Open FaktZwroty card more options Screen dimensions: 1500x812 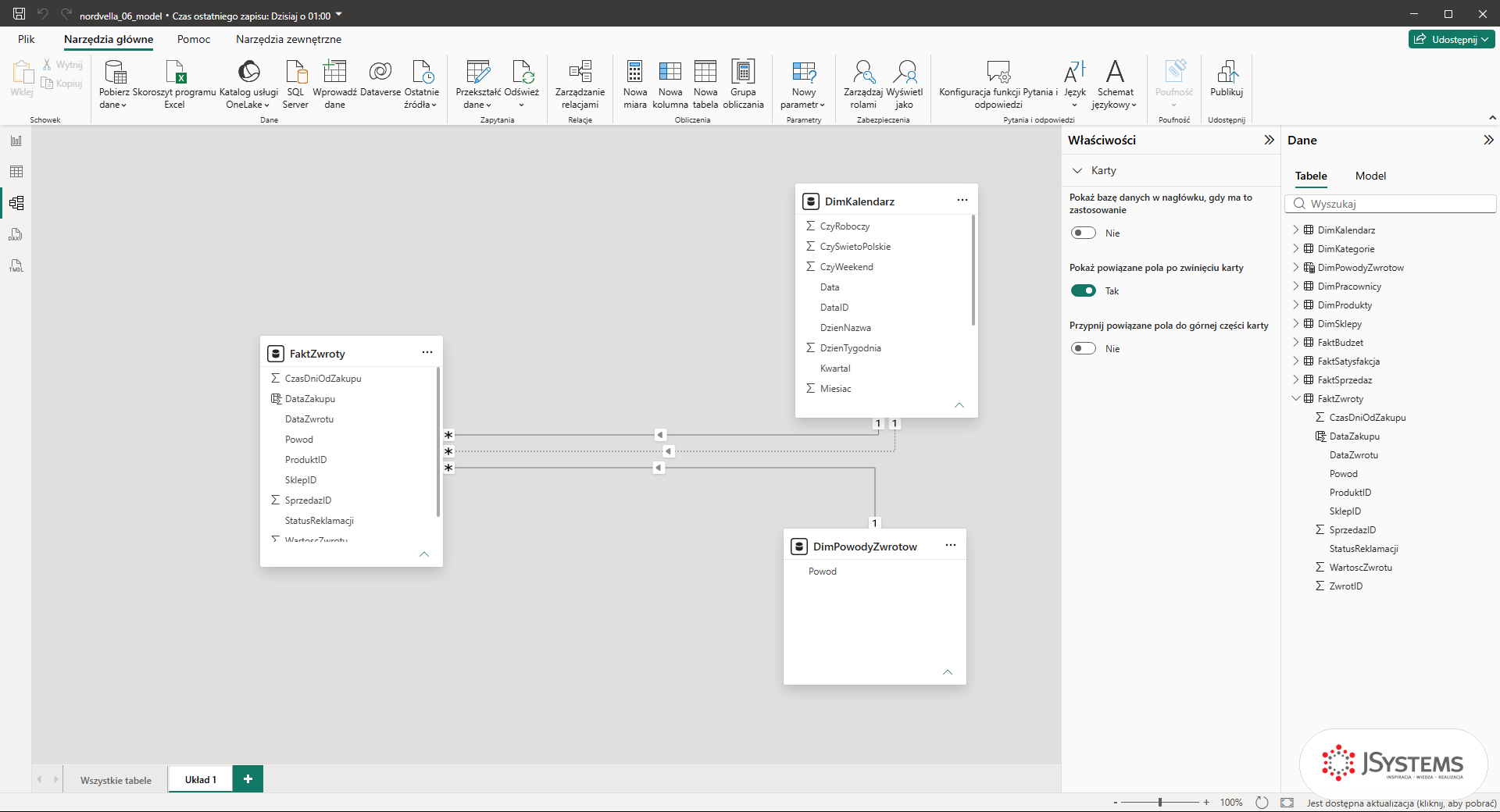(x=427, y=352)
